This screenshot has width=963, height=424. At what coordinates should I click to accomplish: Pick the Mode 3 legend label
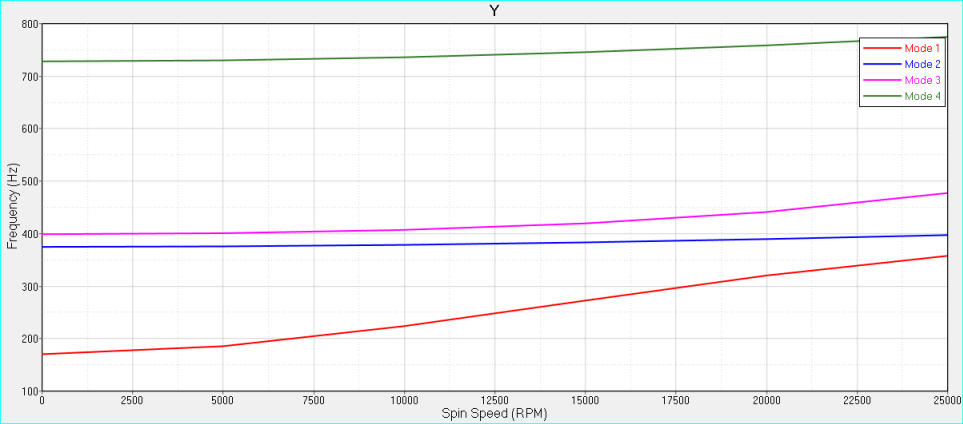[922, 80]
